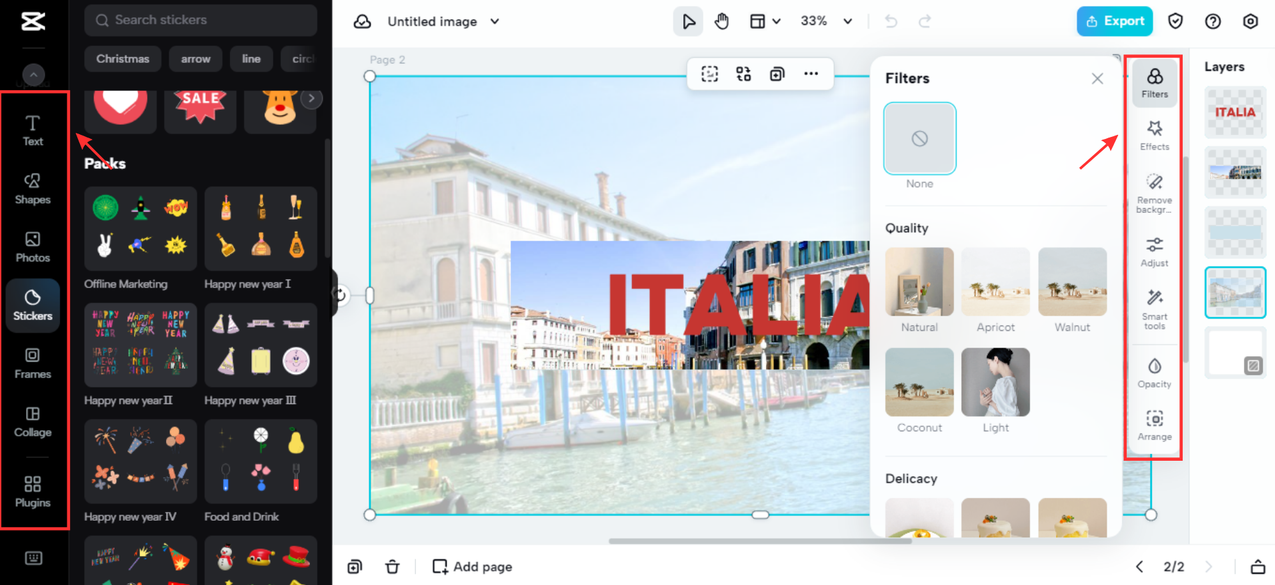Viewport: 1275px width, 585px height.
Task: Select the arrow sticker tag
Action: point(196,59)
